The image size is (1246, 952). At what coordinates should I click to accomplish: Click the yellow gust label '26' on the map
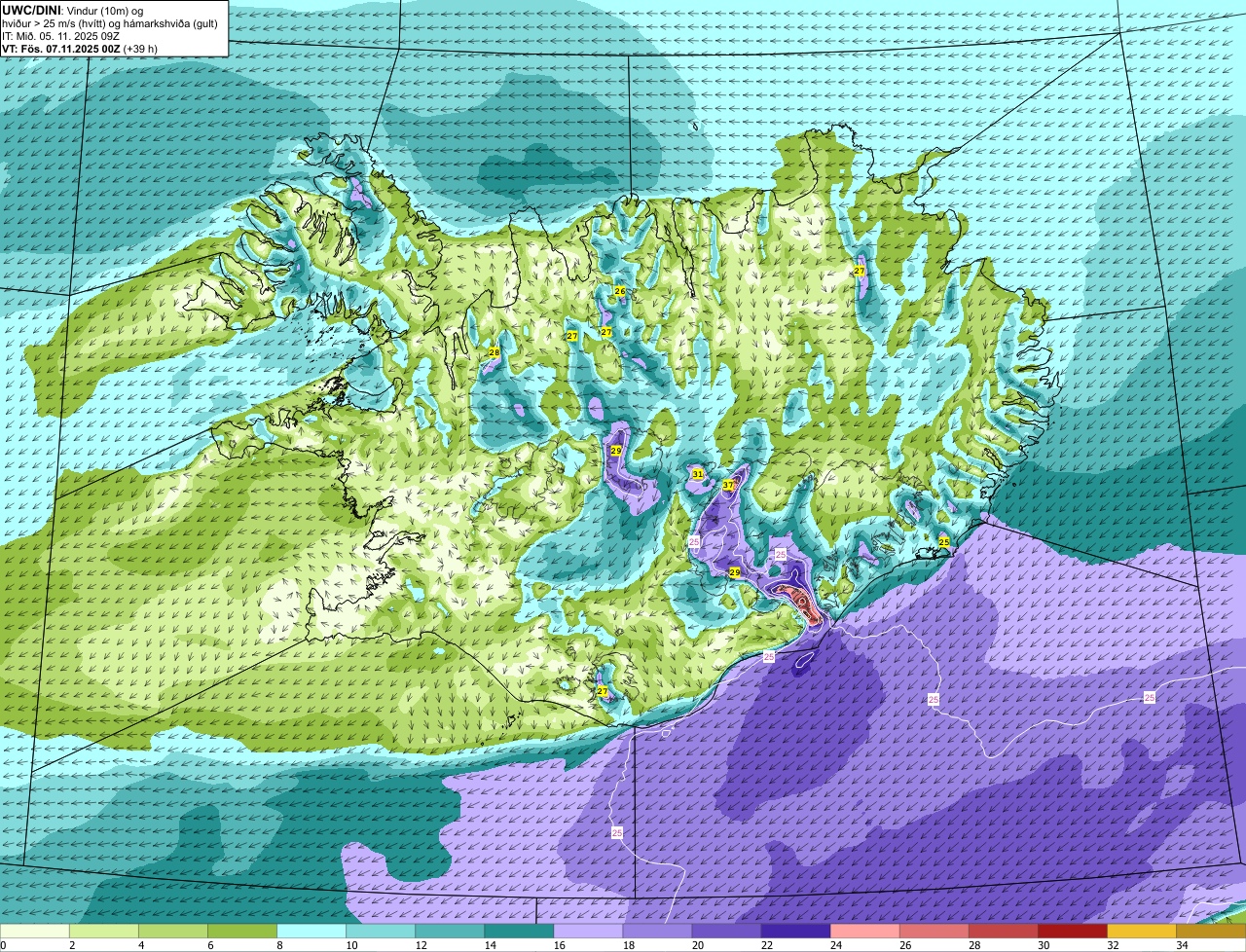(619, 291)
